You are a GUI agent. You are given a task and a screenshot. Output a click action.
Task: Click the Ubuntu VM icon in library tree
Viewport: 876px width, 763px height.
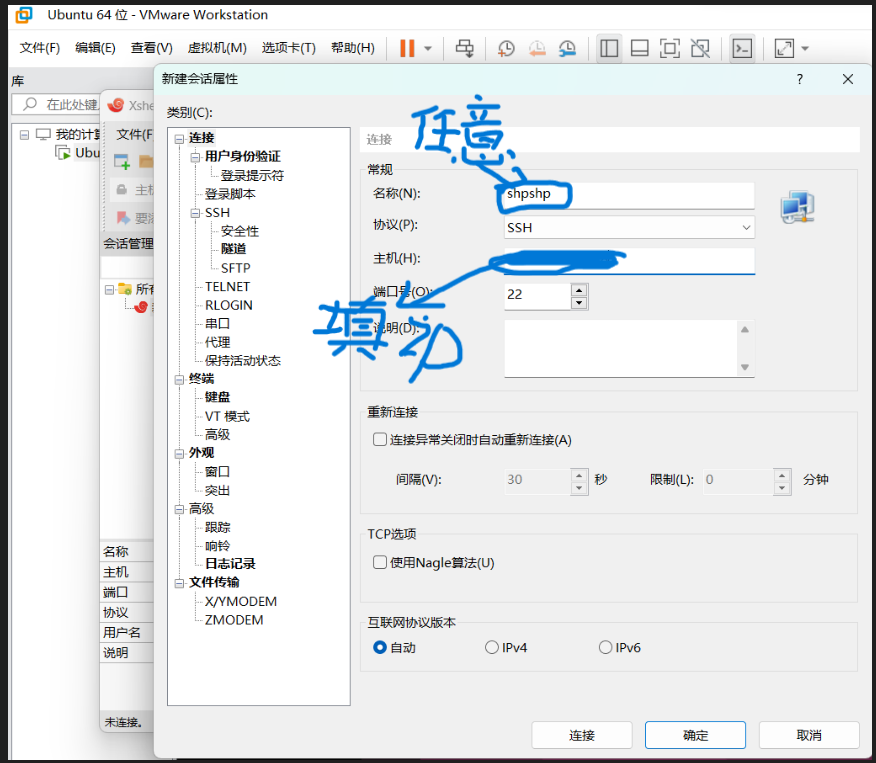coord(63,152)
